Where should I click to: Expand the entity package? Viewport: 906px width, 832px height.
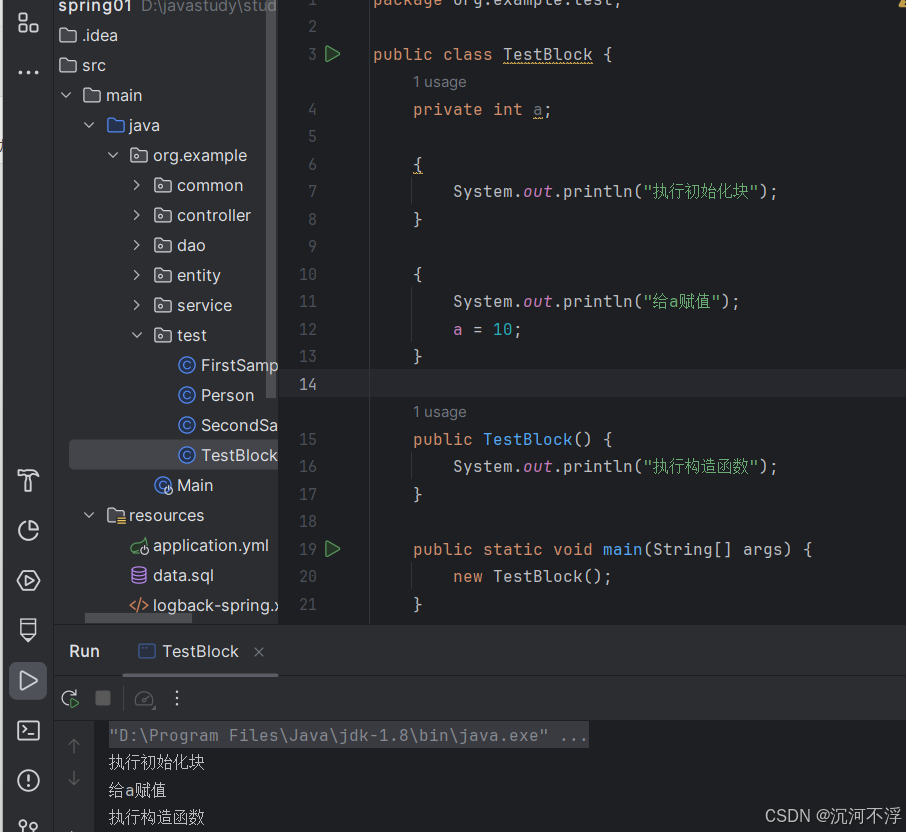point(136,276)
